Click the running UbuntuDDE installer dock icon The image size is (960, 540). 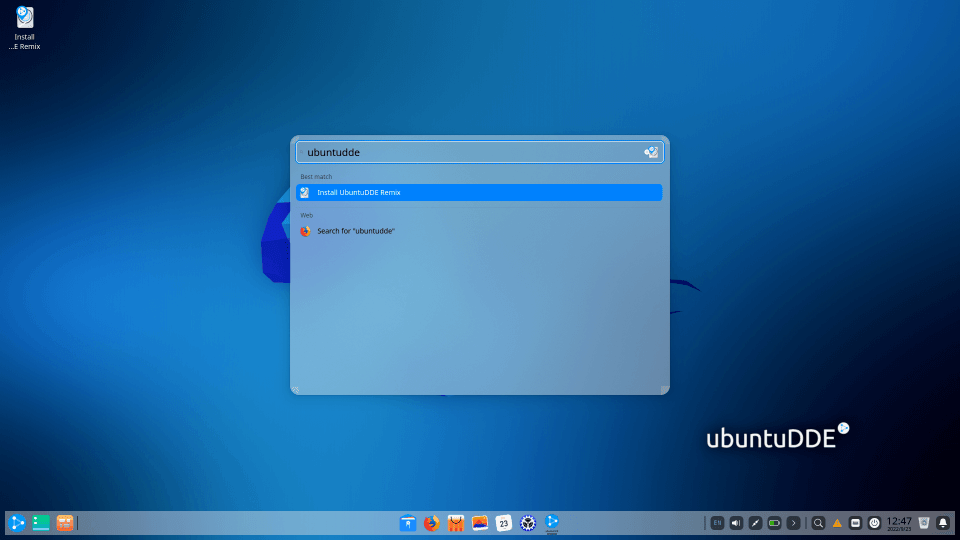coord(552,522)
